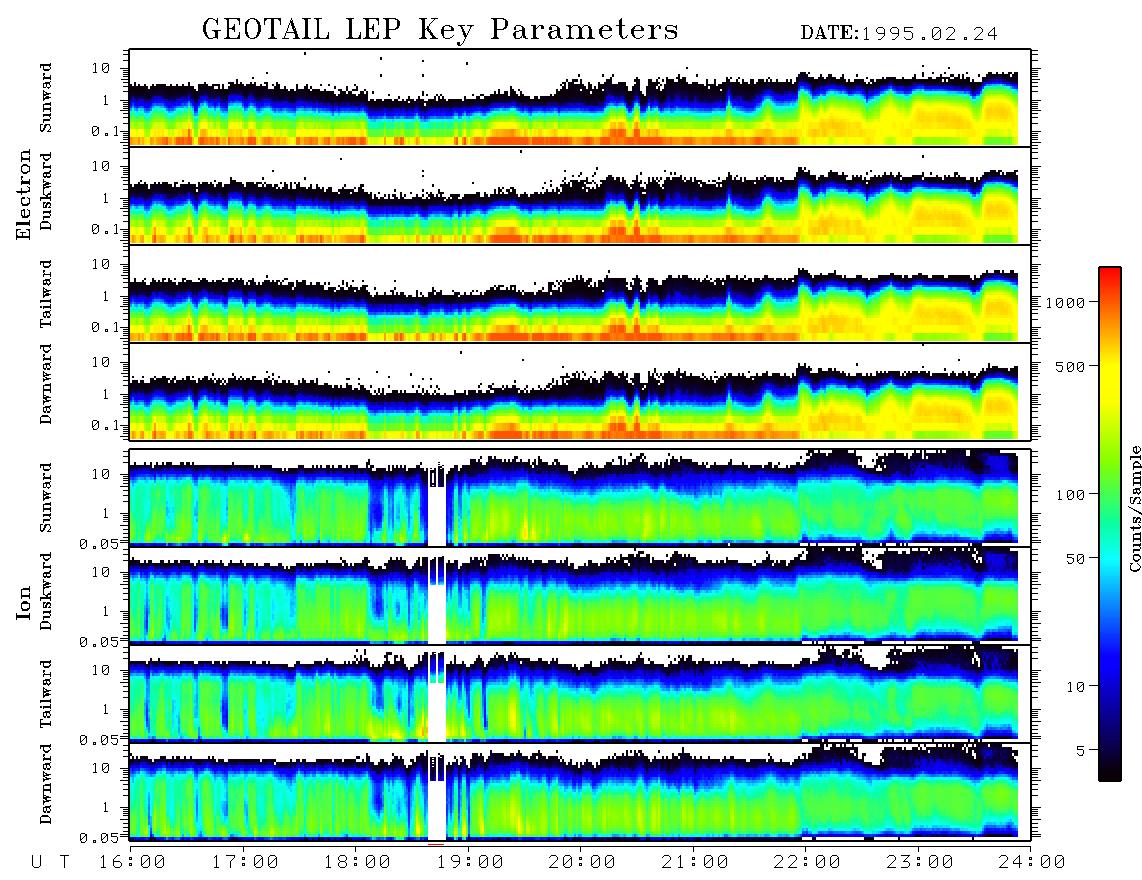Click the Electron Sunward spectrogram panel
This screenshot has width=1142, height=880.
(x=580, y=98)
